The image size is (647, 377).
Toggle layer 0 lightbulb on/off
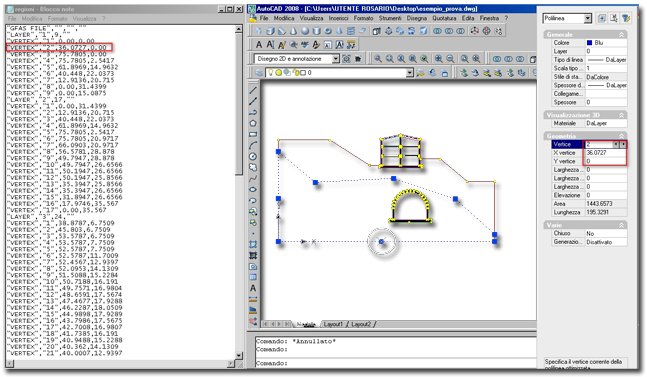click(x=271, y=73)
